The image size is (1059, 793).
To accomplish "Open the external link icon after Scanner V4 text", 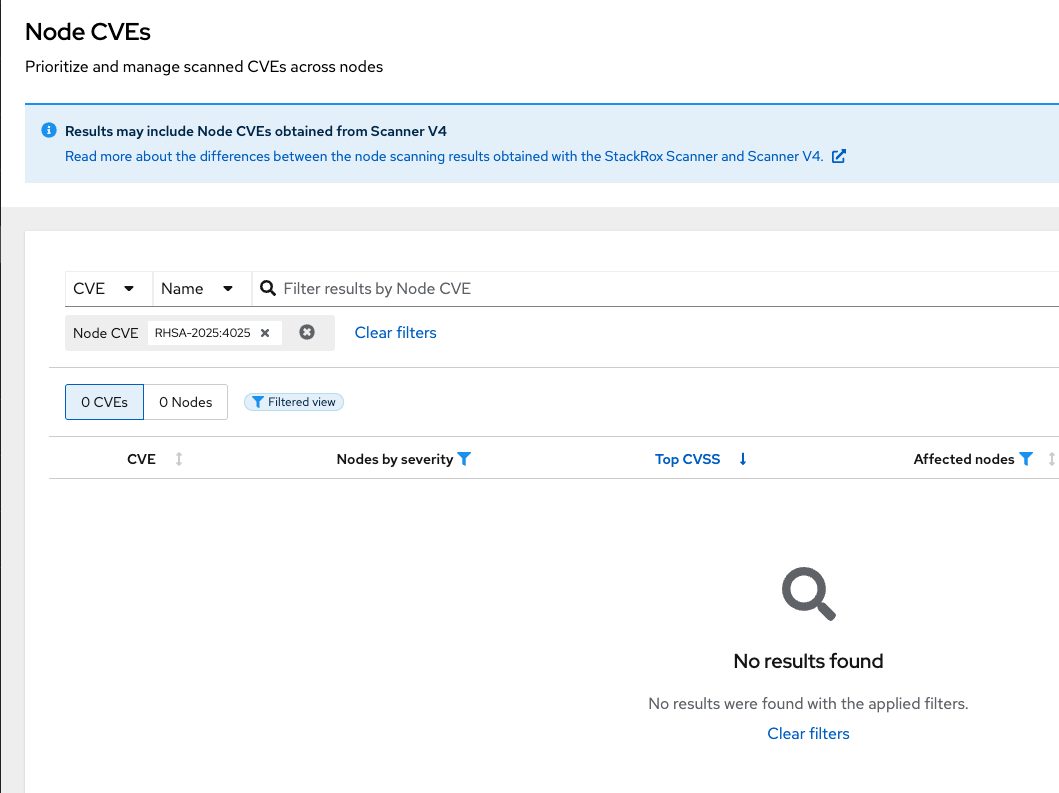I will 838,156.
